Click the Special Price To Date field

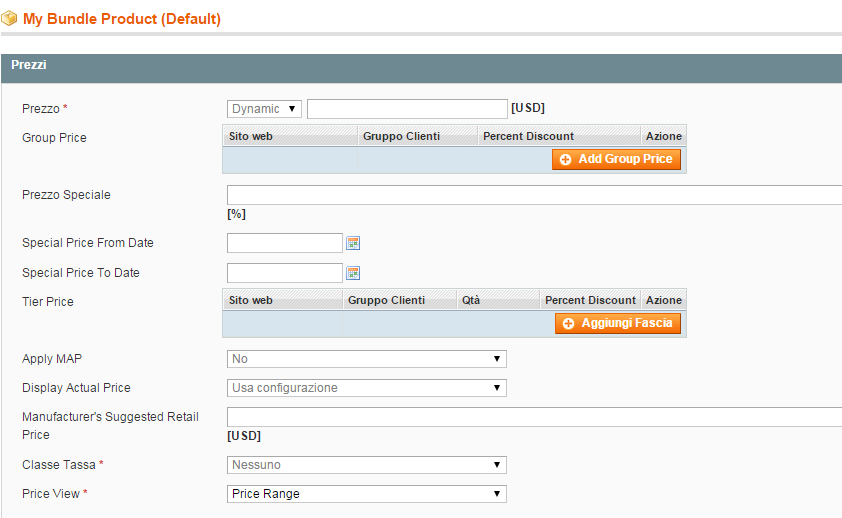(x=285, y=273)
